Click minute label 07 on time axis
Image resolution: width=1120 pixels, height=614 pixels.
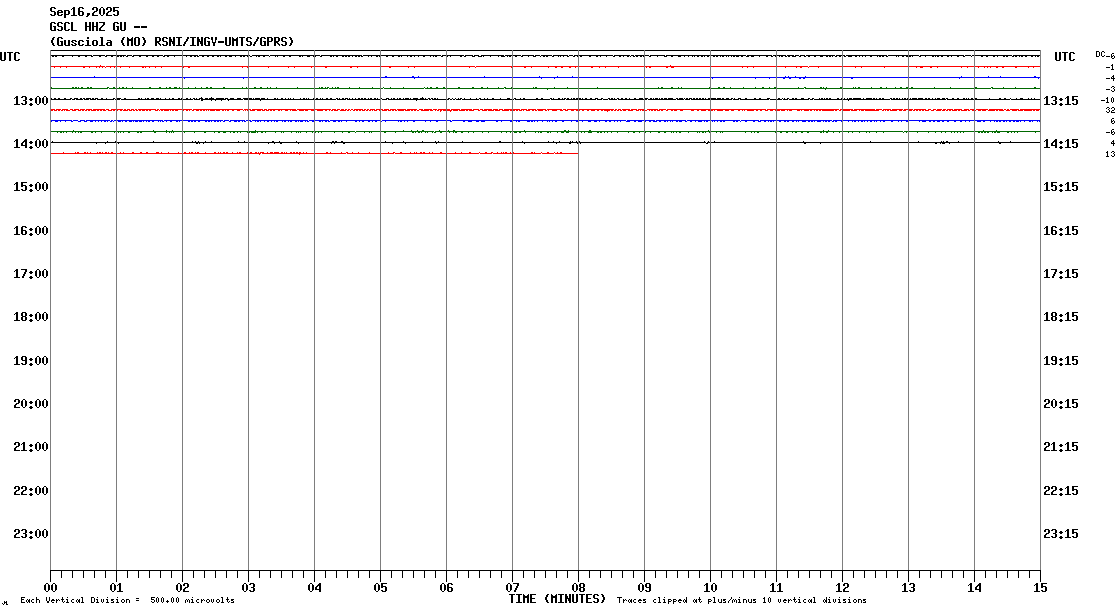[x=512, y=588]
